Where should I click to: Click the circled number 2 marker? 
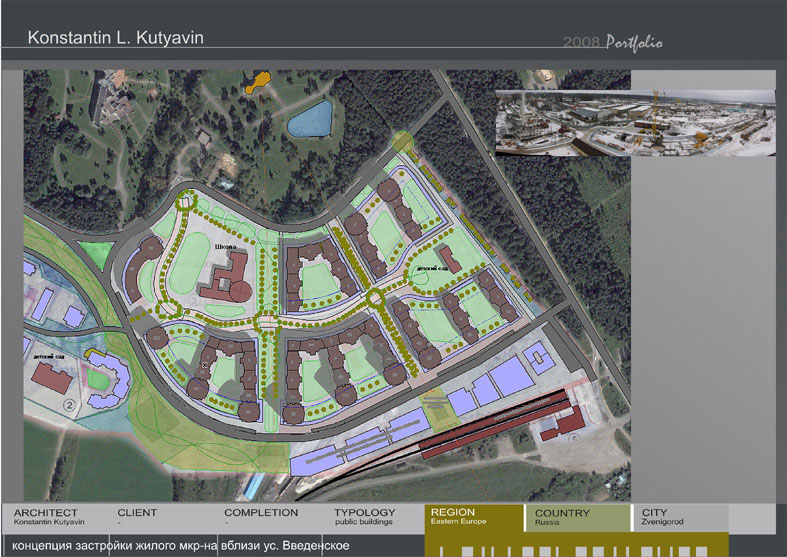(69, 404)
